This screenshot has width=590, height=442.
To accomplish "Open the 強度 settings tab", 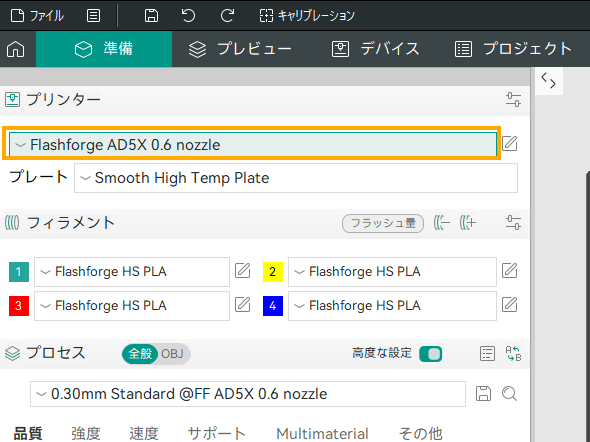I will tap(86, 433).
